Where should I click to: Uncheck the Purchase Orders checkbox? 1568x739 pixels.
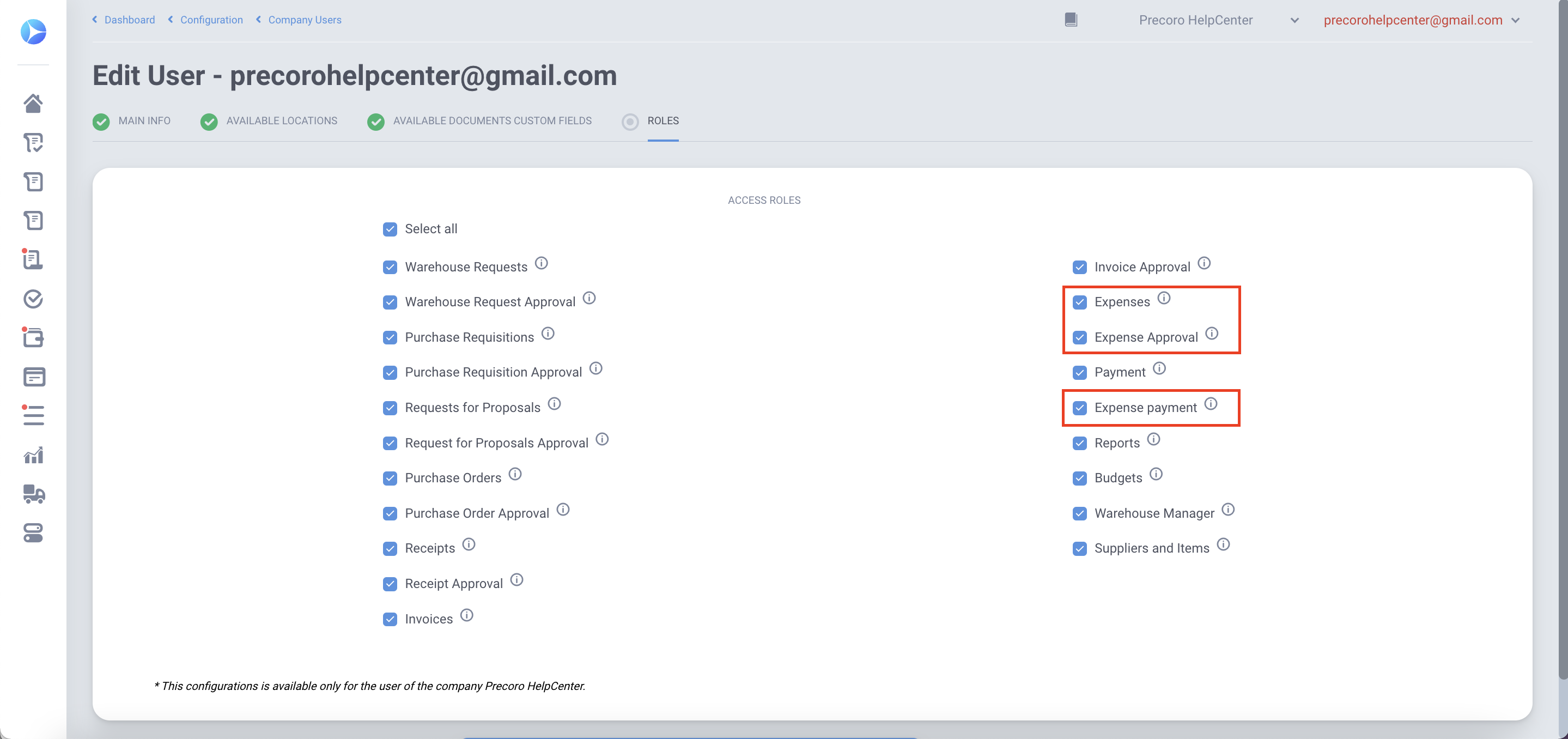click(x=390, y=478)
